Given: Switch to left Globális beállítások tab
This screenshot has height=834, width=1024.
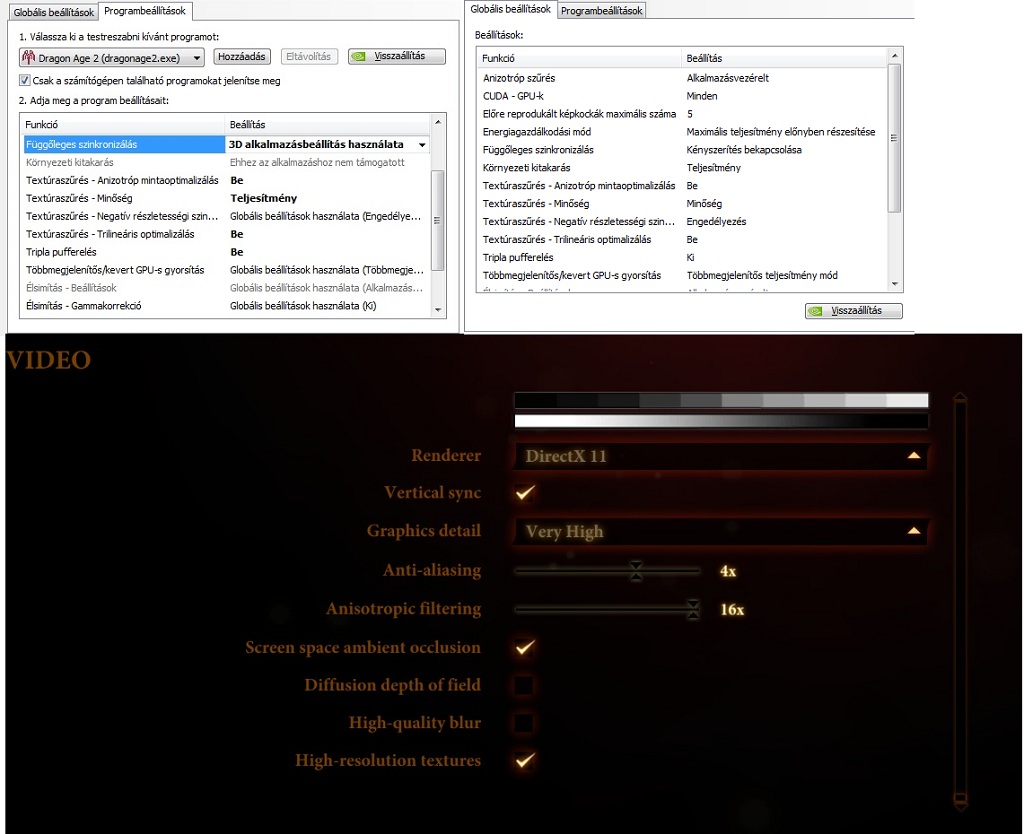Looking at the screenshot, I should pyautogui.click(x=54, y=12).
